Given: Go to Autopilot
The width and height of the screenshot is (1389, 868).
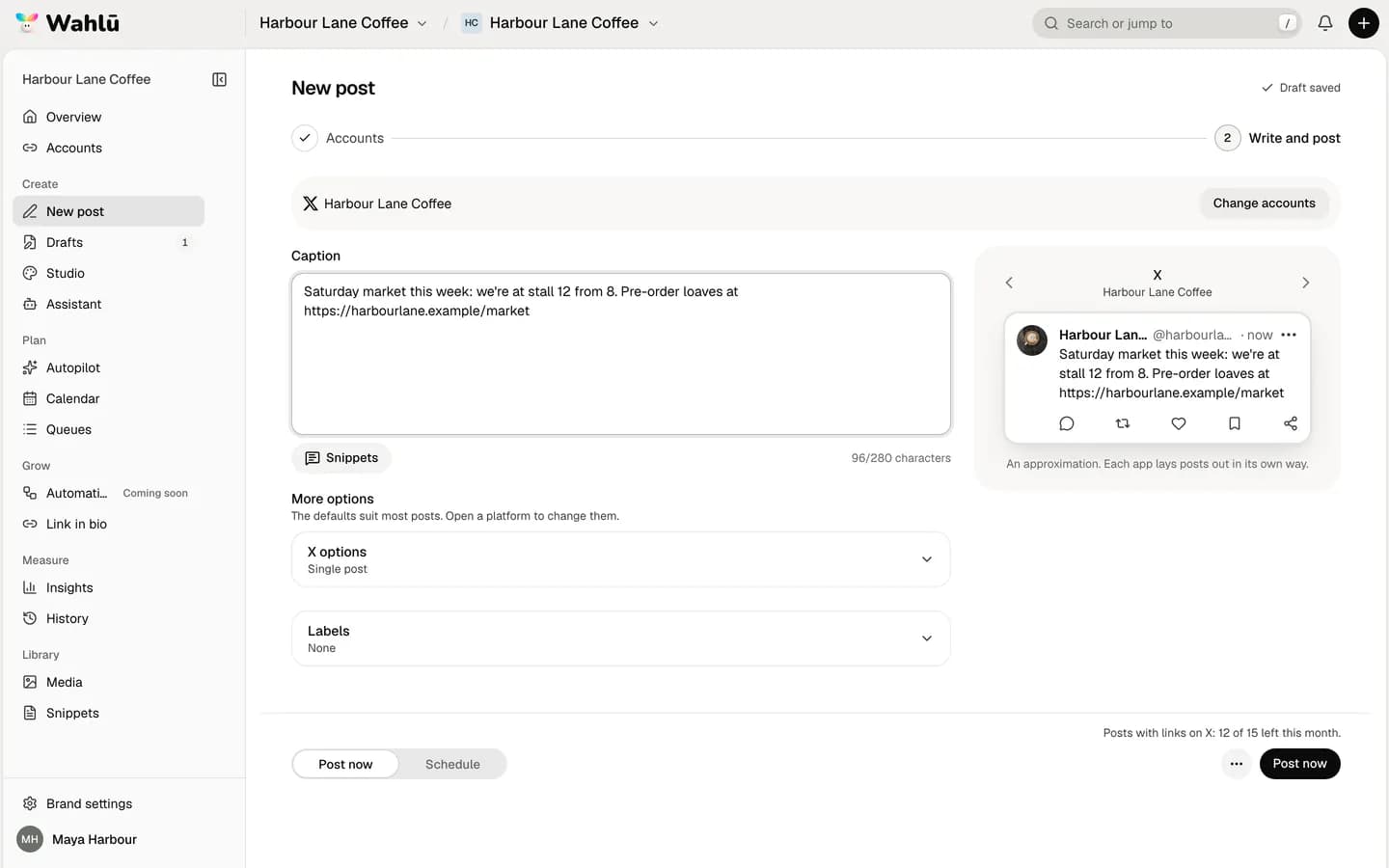Looking at the screenshot, I should click(x=108, y=367).
